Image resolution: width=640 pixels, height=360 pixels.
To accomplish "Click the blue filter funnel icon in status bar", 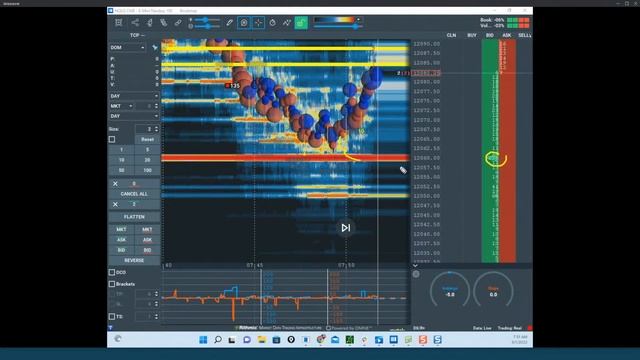I will click(110, 328).
